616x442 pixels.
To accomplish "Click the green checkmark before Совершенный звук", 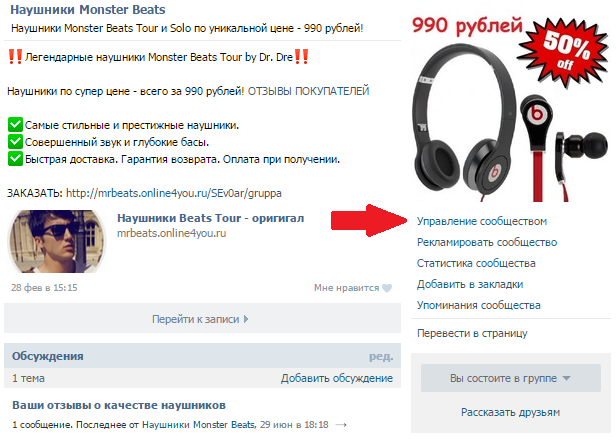I will 15,142.
